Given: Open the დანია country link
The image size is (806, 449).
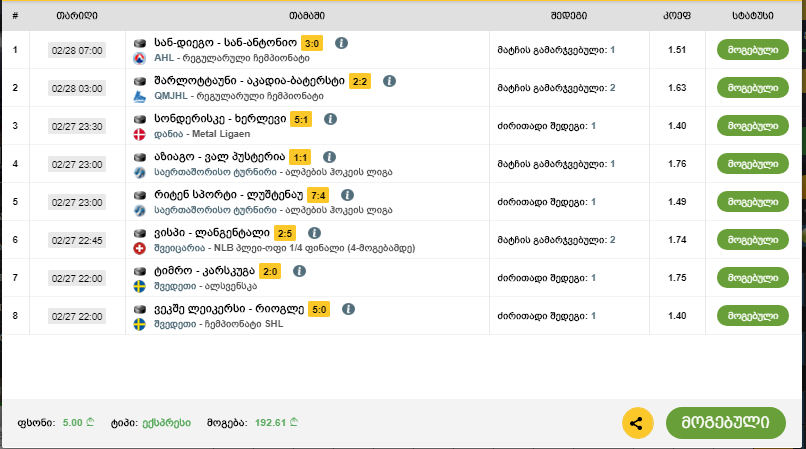Looking at the screenshot, I should tap(169, 134).
